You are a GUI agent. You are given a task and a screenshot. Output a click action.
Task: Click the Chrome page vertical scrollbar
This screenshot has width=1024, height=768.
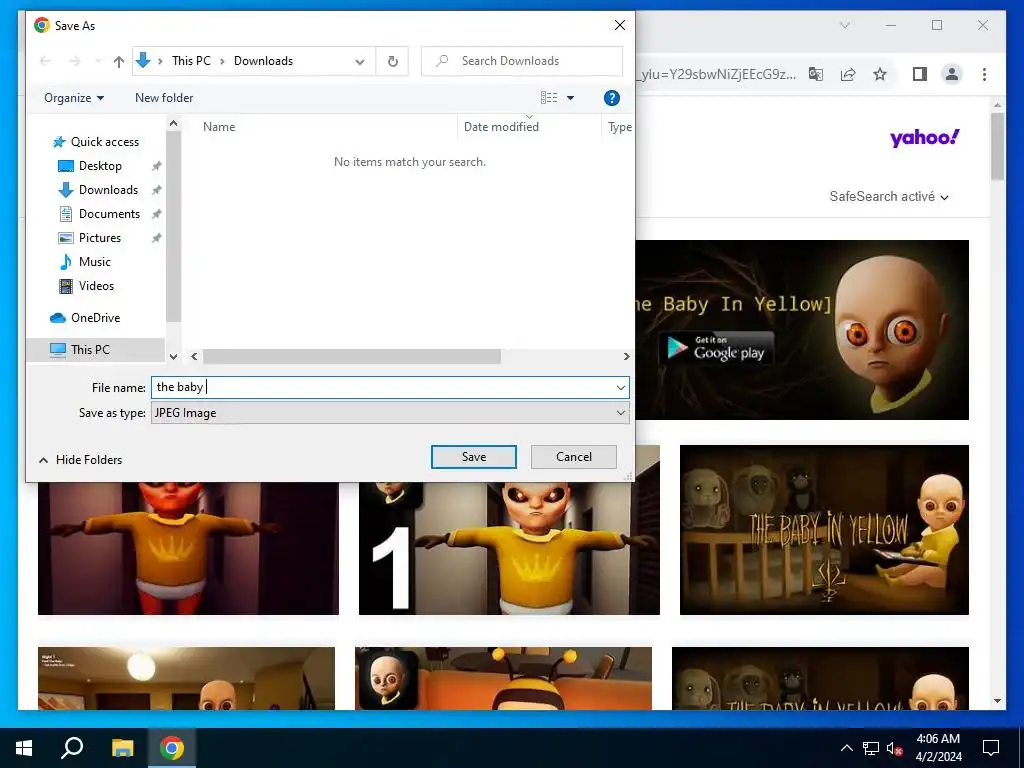[x=997, y=147]
